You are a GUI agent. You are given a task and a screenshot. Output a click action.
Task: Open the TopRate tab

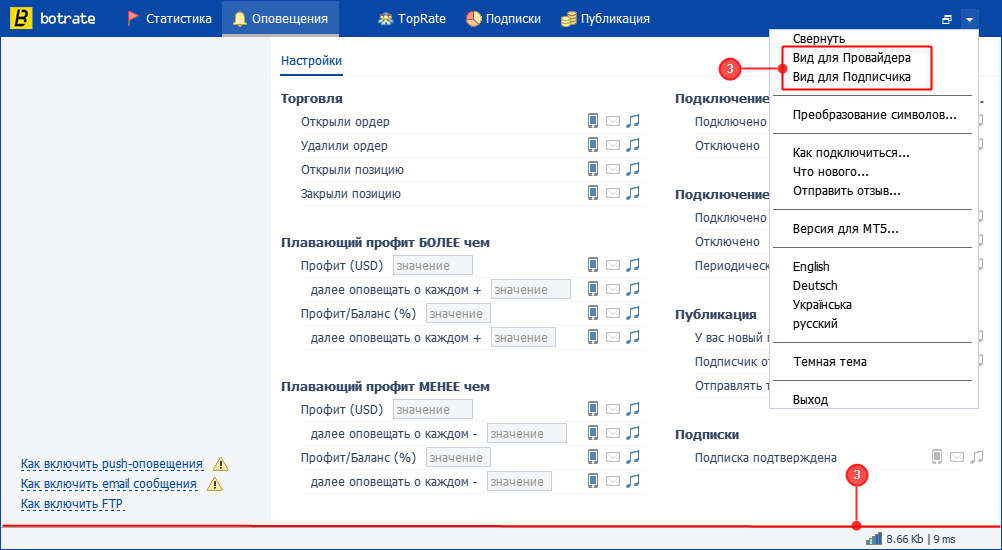pos(412,19)
